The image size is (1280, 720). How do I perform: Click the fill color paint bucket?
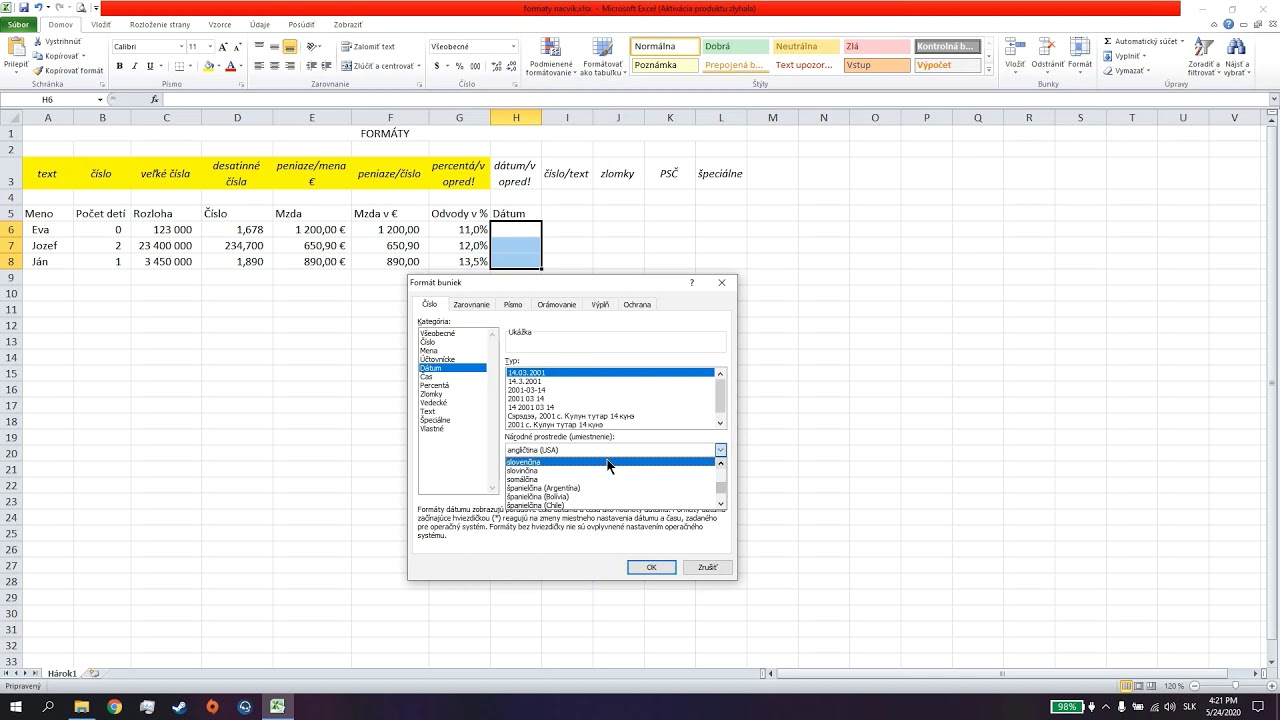click(209, 66)
